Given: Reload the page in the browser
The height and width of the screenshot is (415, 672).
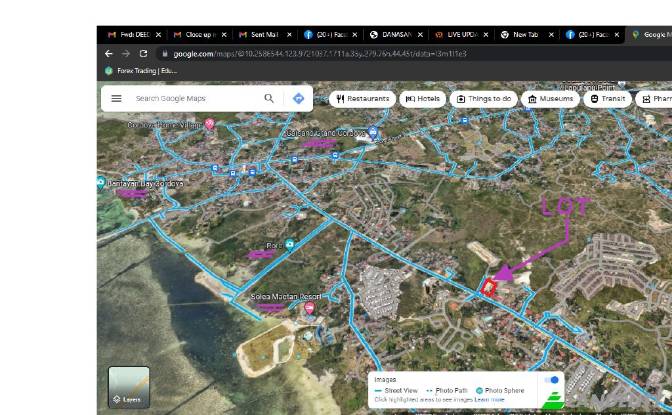Looking at the screenshot, I should [144, 53].
